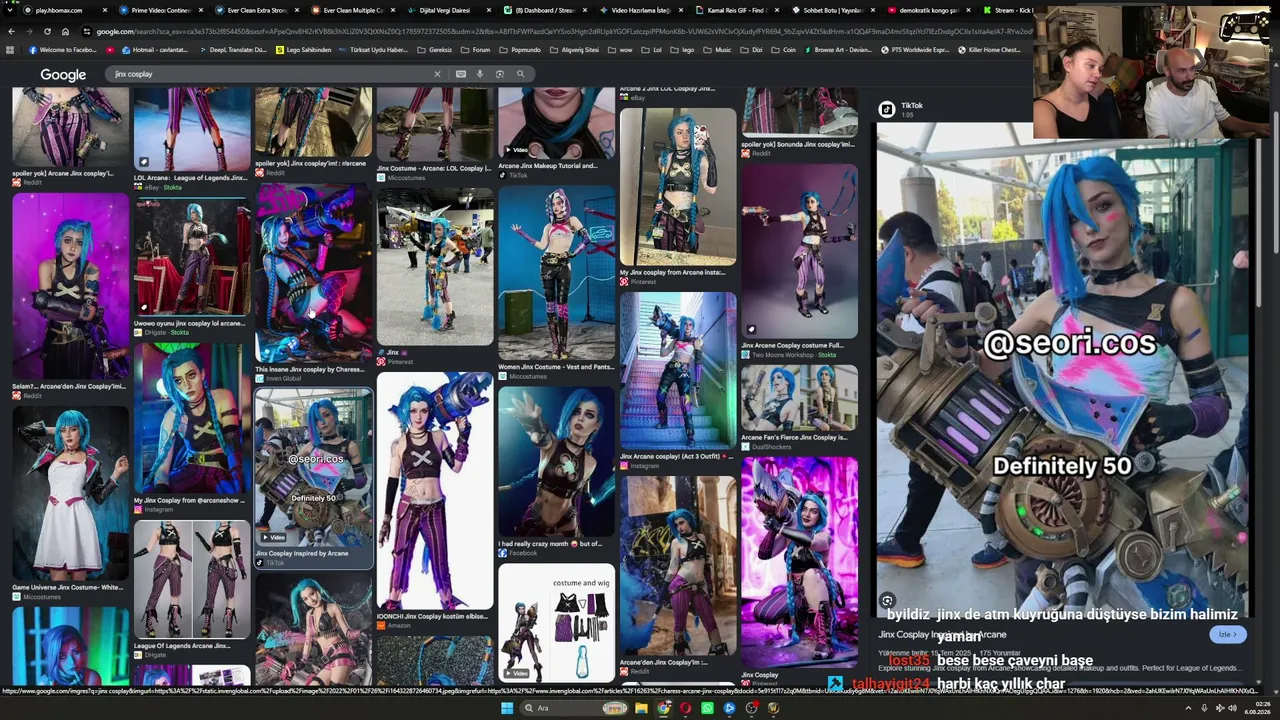This screenshot has height=720, width=1280.
Task: Submit search with the magnifier icon
Action: click(520, 74)
